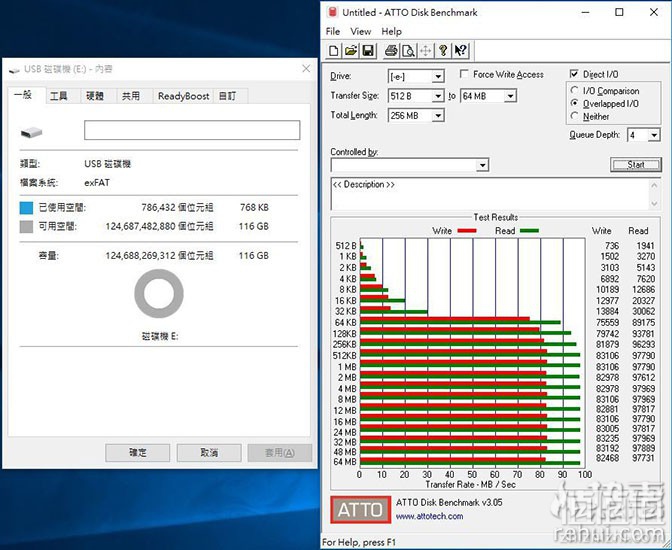This screenshot has width=672, height=550.
Task: Open the Help menu
Action: 391,31
